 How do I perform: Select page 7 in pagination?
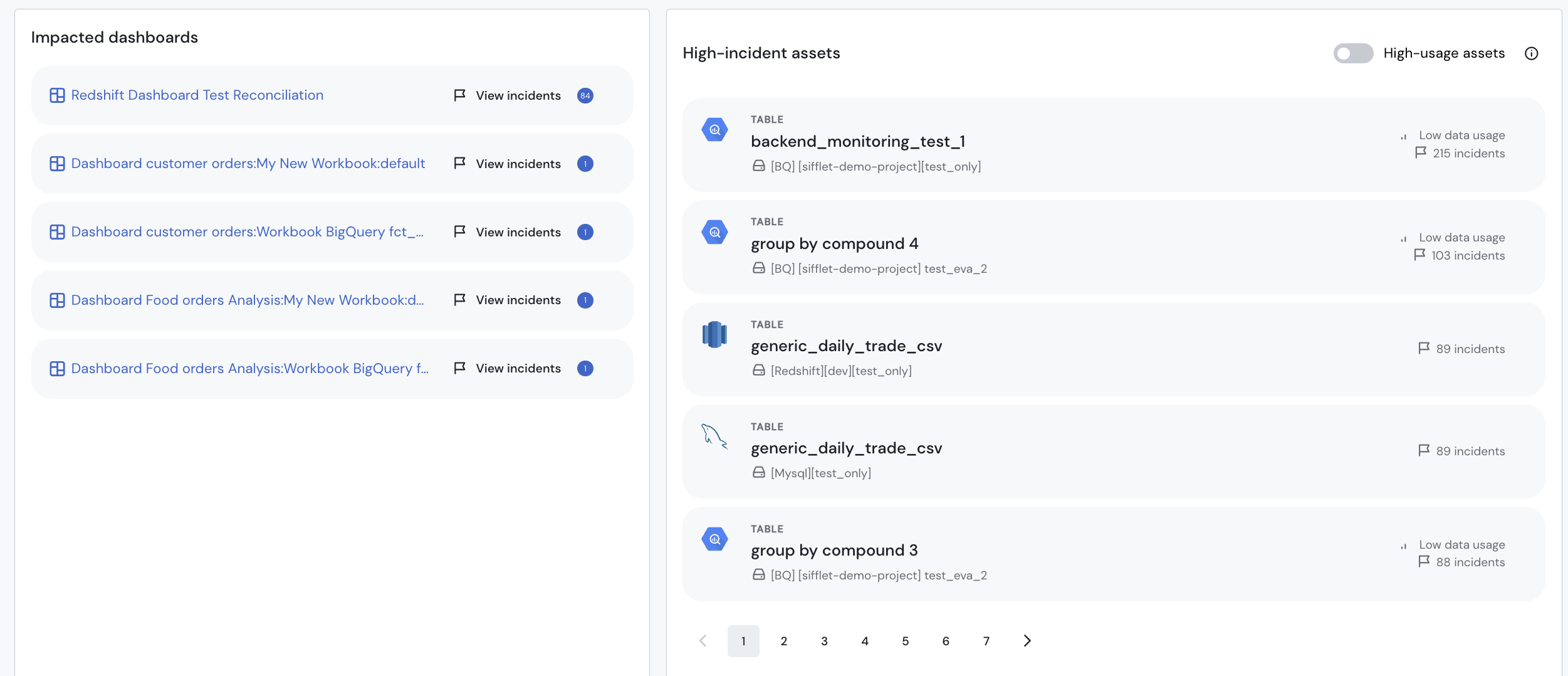pos(986,640)
